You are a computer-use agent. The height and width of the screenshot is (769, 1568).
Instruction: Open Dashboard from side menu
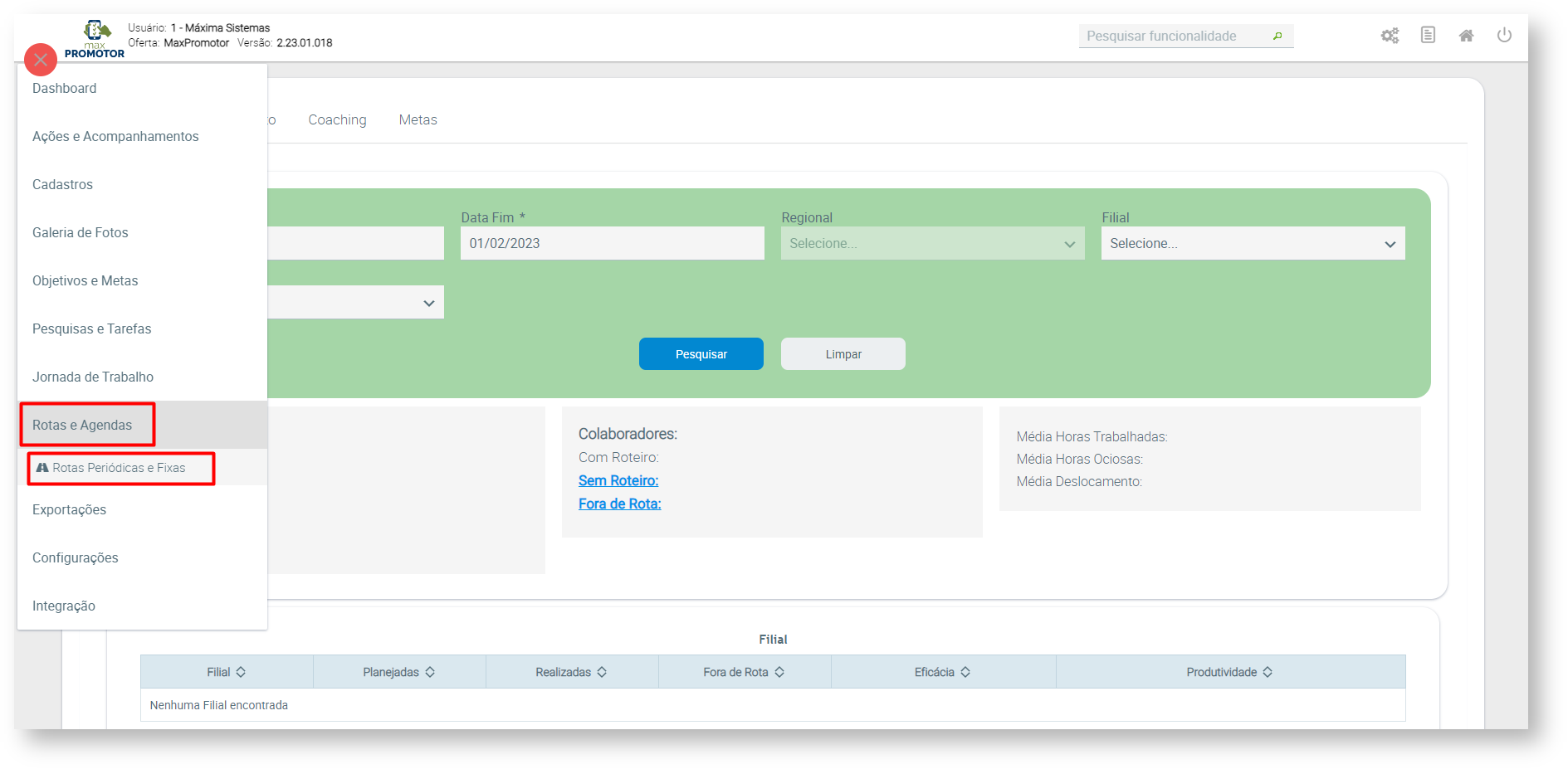click(142, 88)
